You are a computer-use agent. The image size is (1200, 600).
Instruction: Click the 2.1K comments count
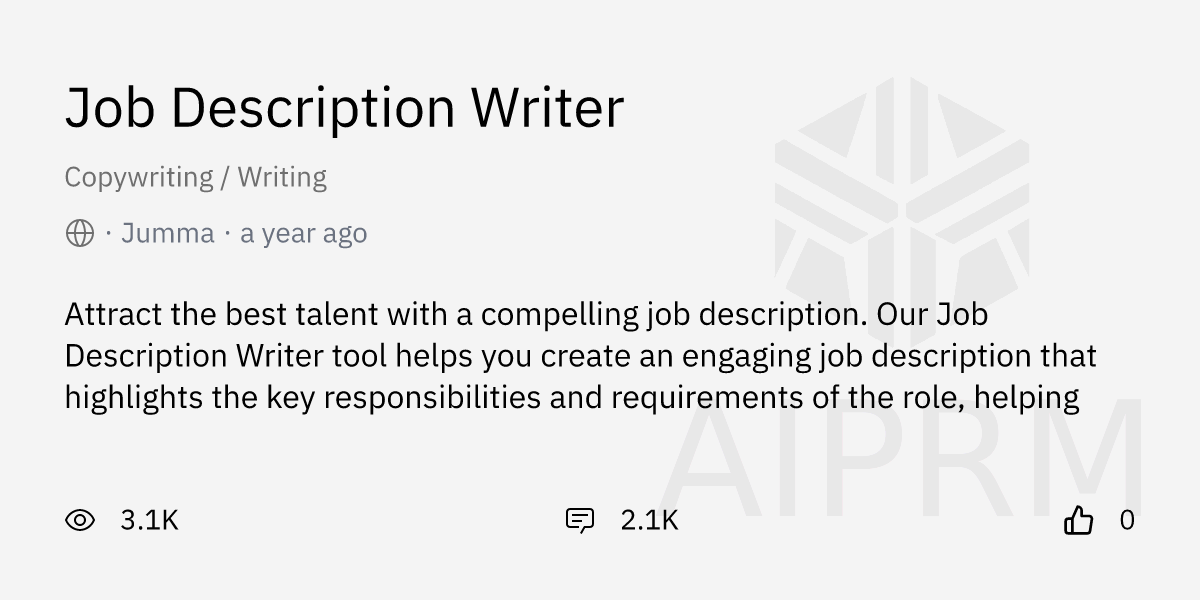(649, 520)
